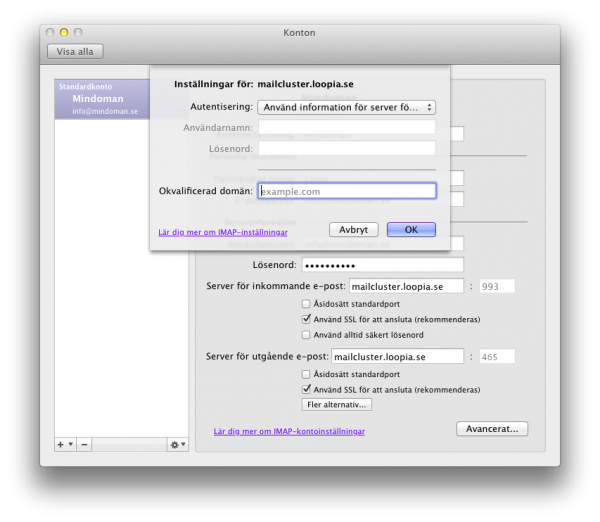Confirm the dialog with OK
The height and width of the screenshot is (522, 600).
point(411,230)
